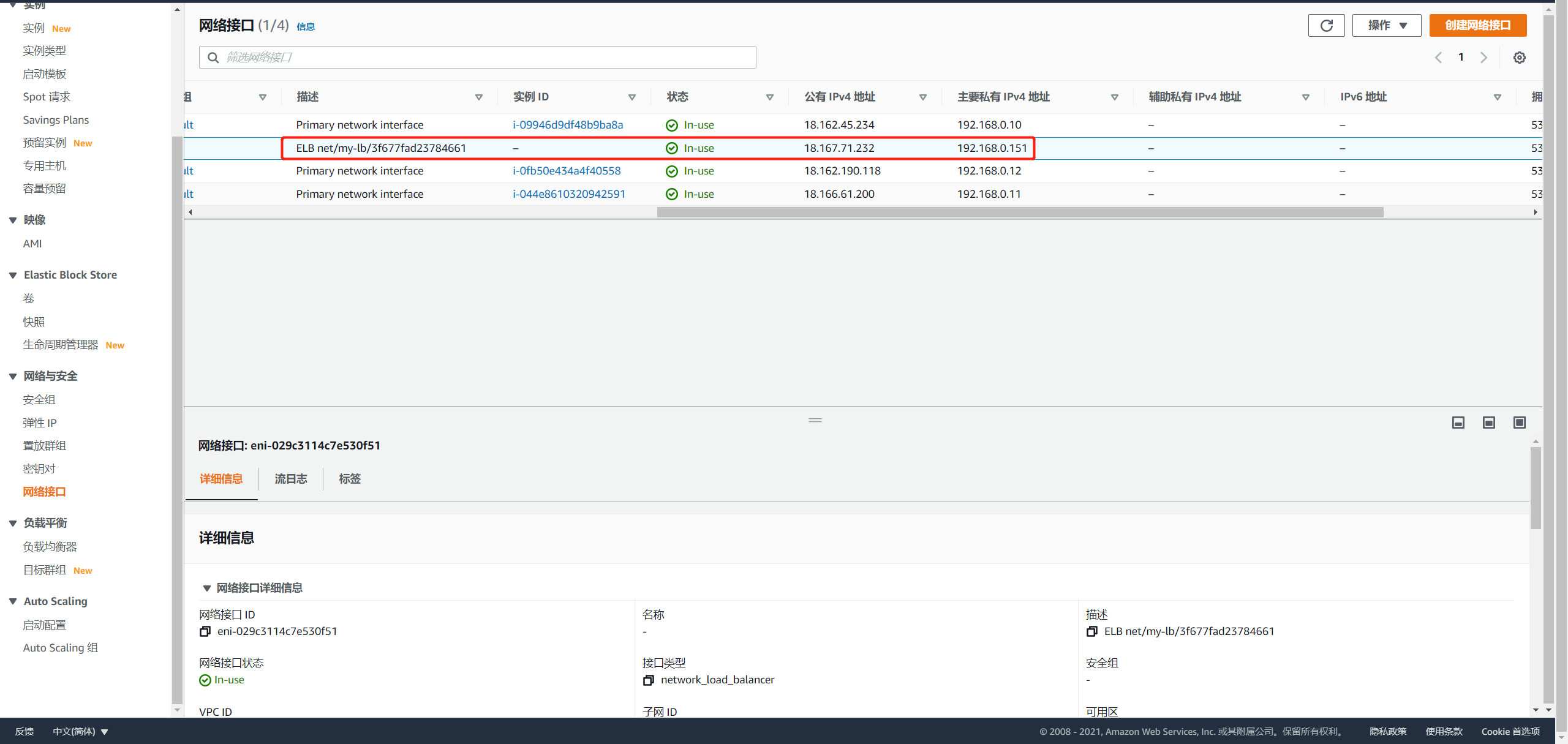The width and height of the screenshot is (1568, 744).
Task: Open 密钥对 in sidebar
Action: (x=39, y=469)
